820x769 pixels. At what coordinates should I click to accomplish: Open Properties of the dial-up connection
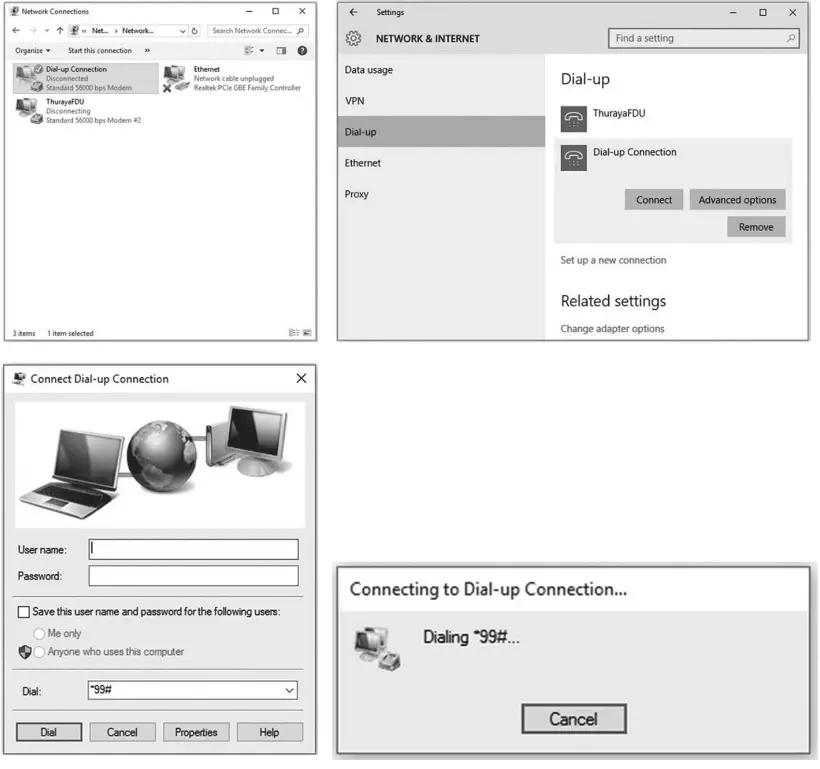pyautogui.click(x=196, y=732)
